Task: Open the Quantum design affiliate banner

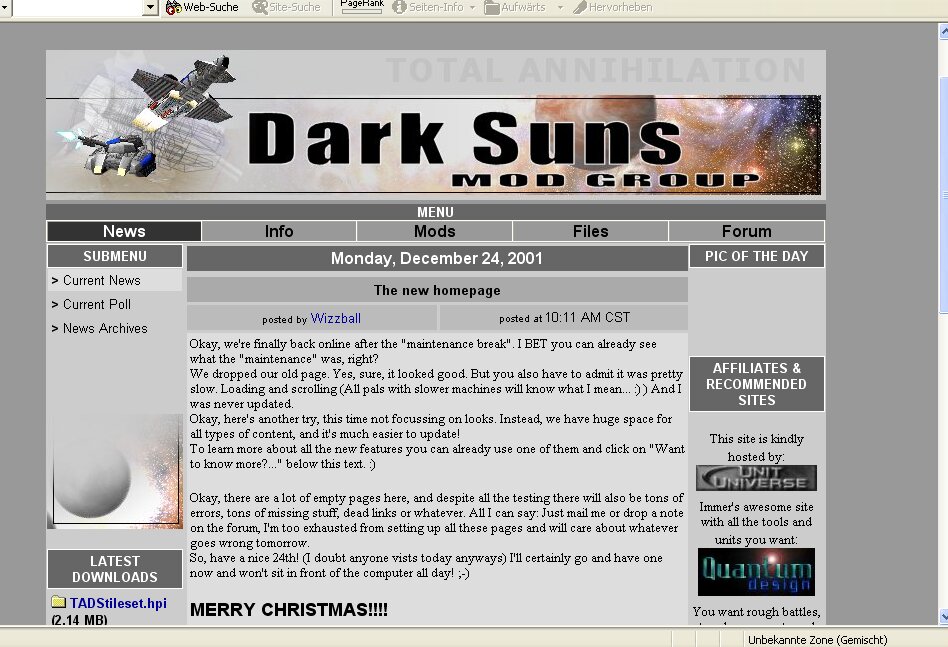Action: [756, 572]
